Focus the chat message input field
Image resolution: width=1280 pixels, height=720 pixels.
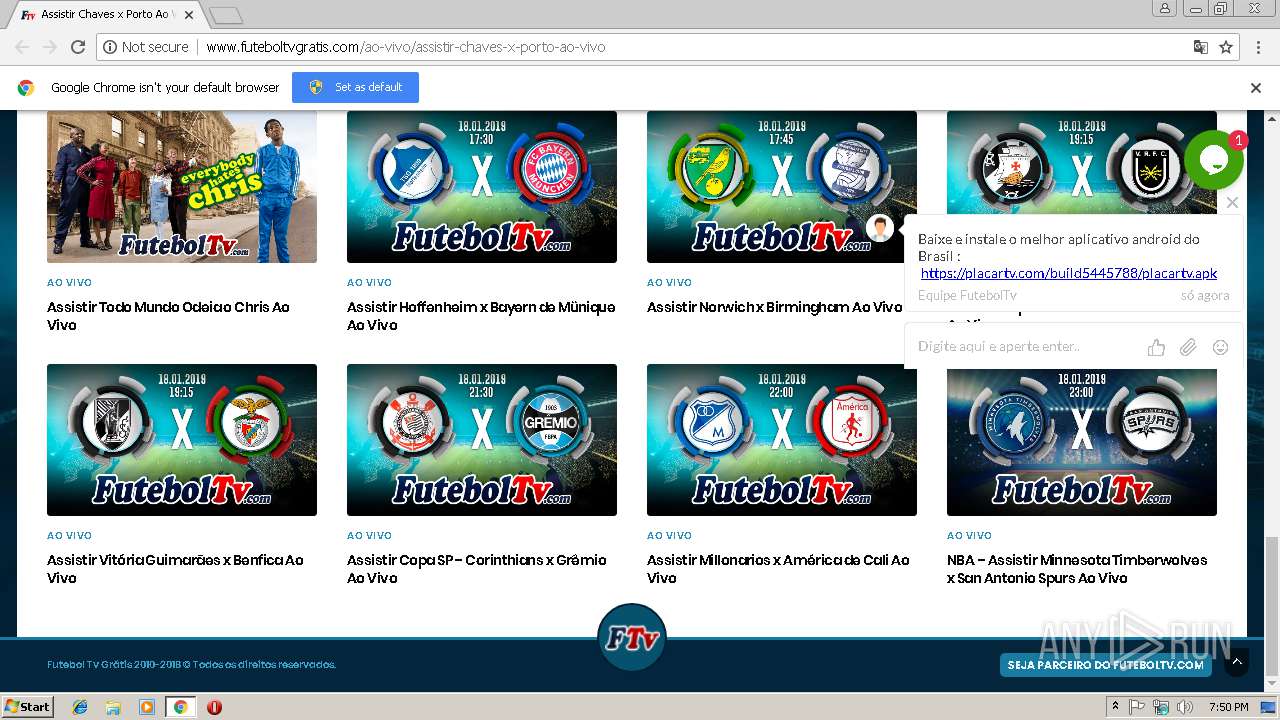tap(1025, 347)
